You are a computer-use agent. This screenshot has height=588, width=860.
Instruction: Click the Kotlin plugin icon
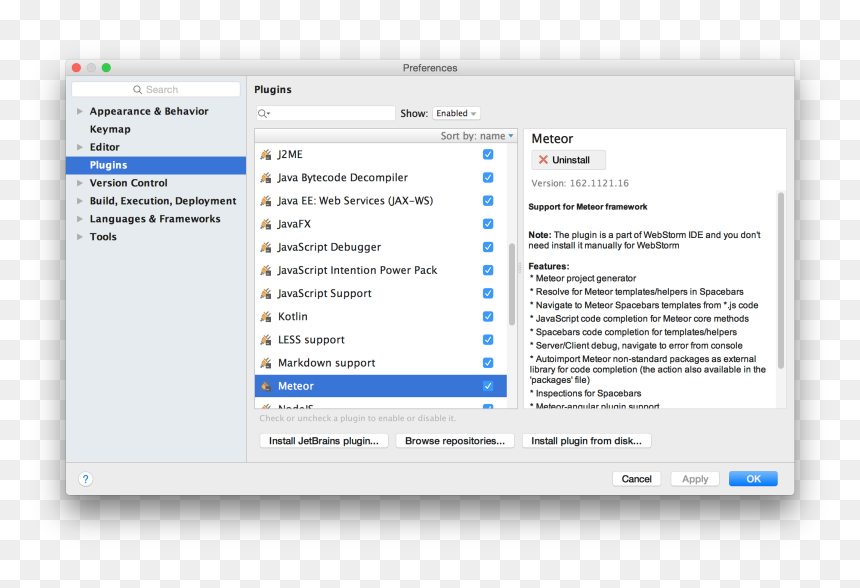(266, 316)
